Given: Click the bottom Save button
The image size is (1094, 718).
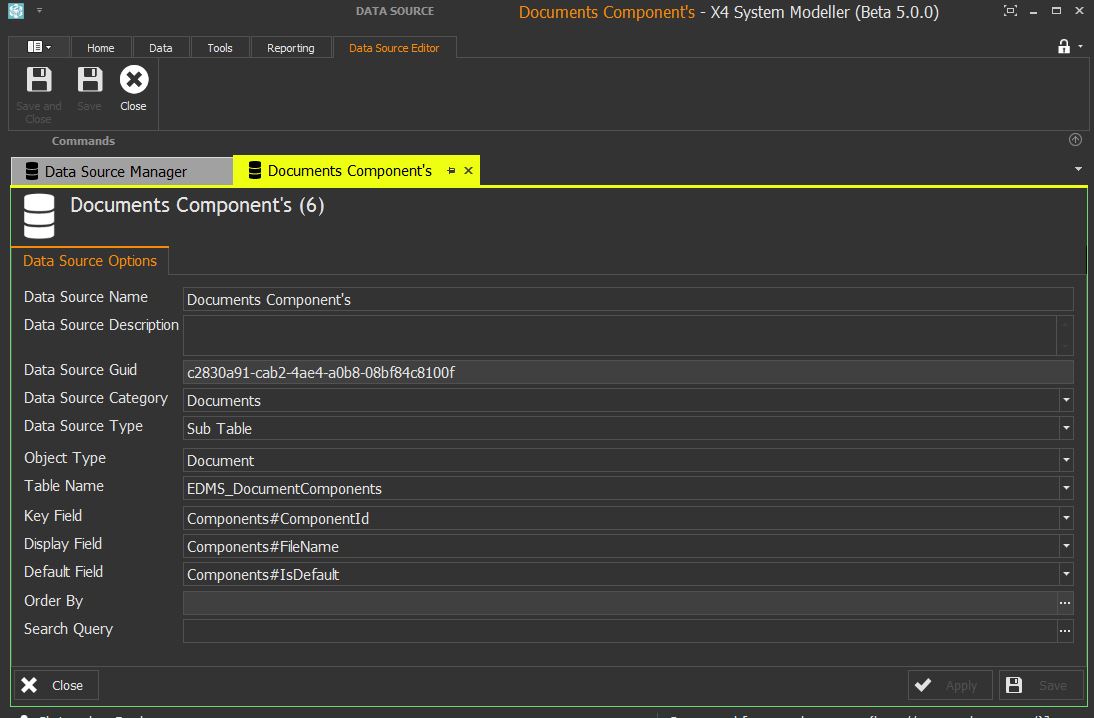Looking at the screenshot, I should click(x=1041, y=685).
